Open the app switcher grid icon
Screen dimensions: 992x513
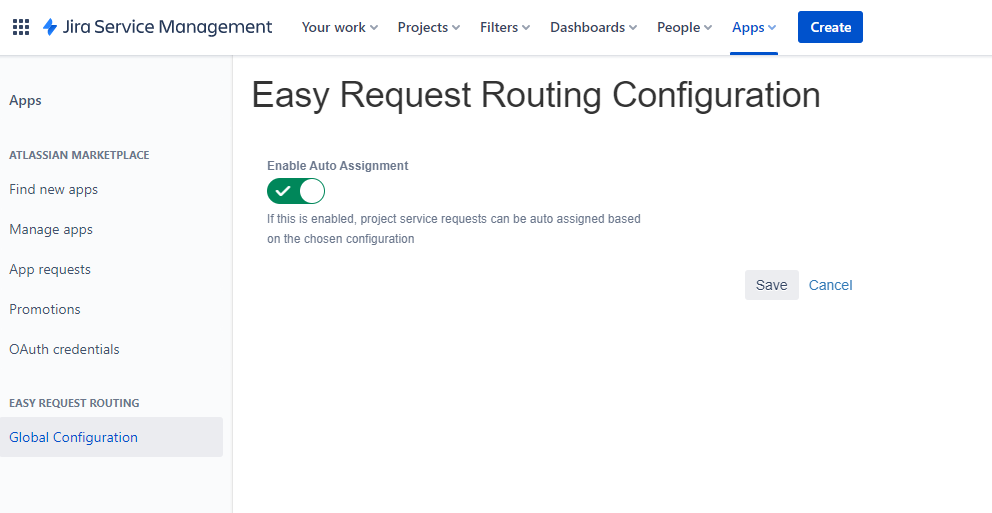click(21, 27)
